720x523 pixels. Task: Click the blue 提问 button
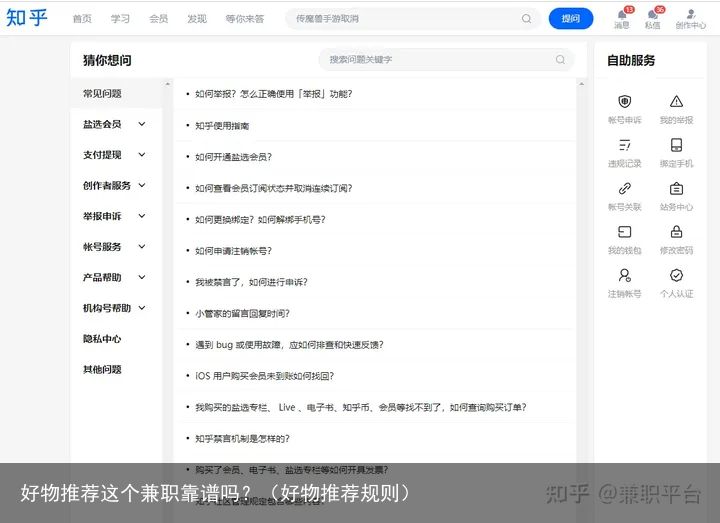tap(571, 18)
